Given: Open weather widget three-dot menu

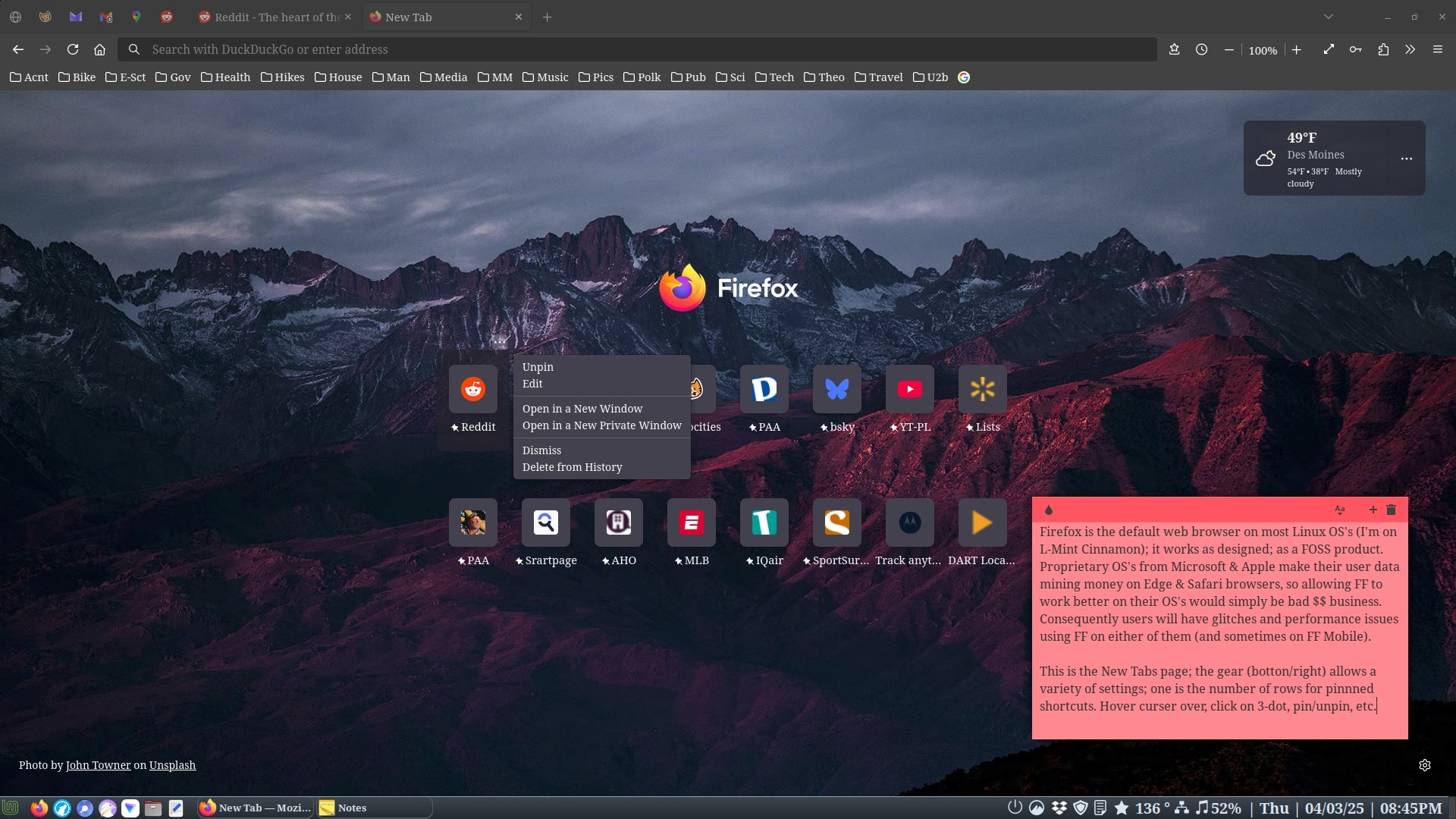Looking at the screenshot, I should pyautogui.click(x=1406, y=158).
